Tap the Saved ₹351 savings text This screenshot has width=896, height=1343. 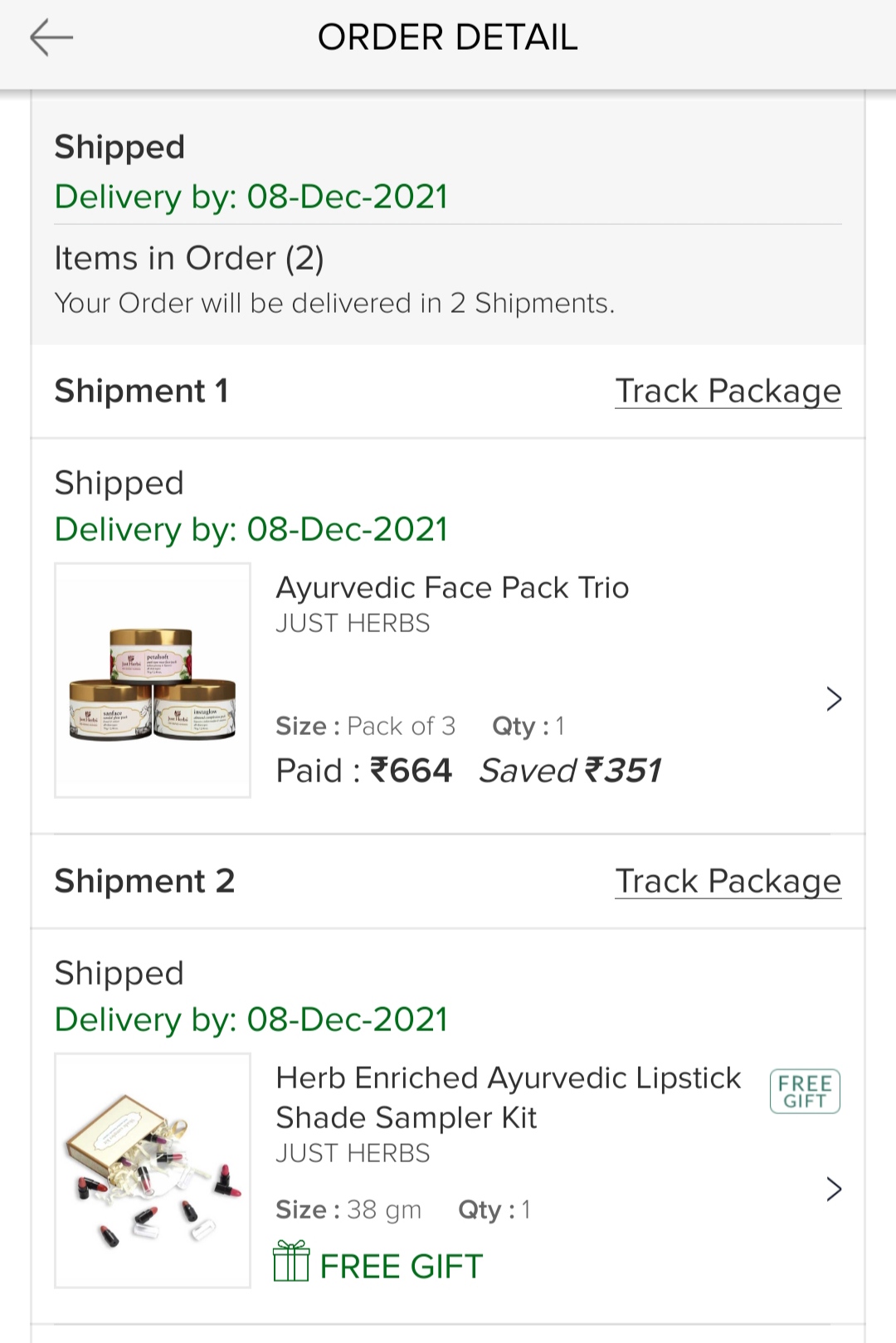(570, 771)
